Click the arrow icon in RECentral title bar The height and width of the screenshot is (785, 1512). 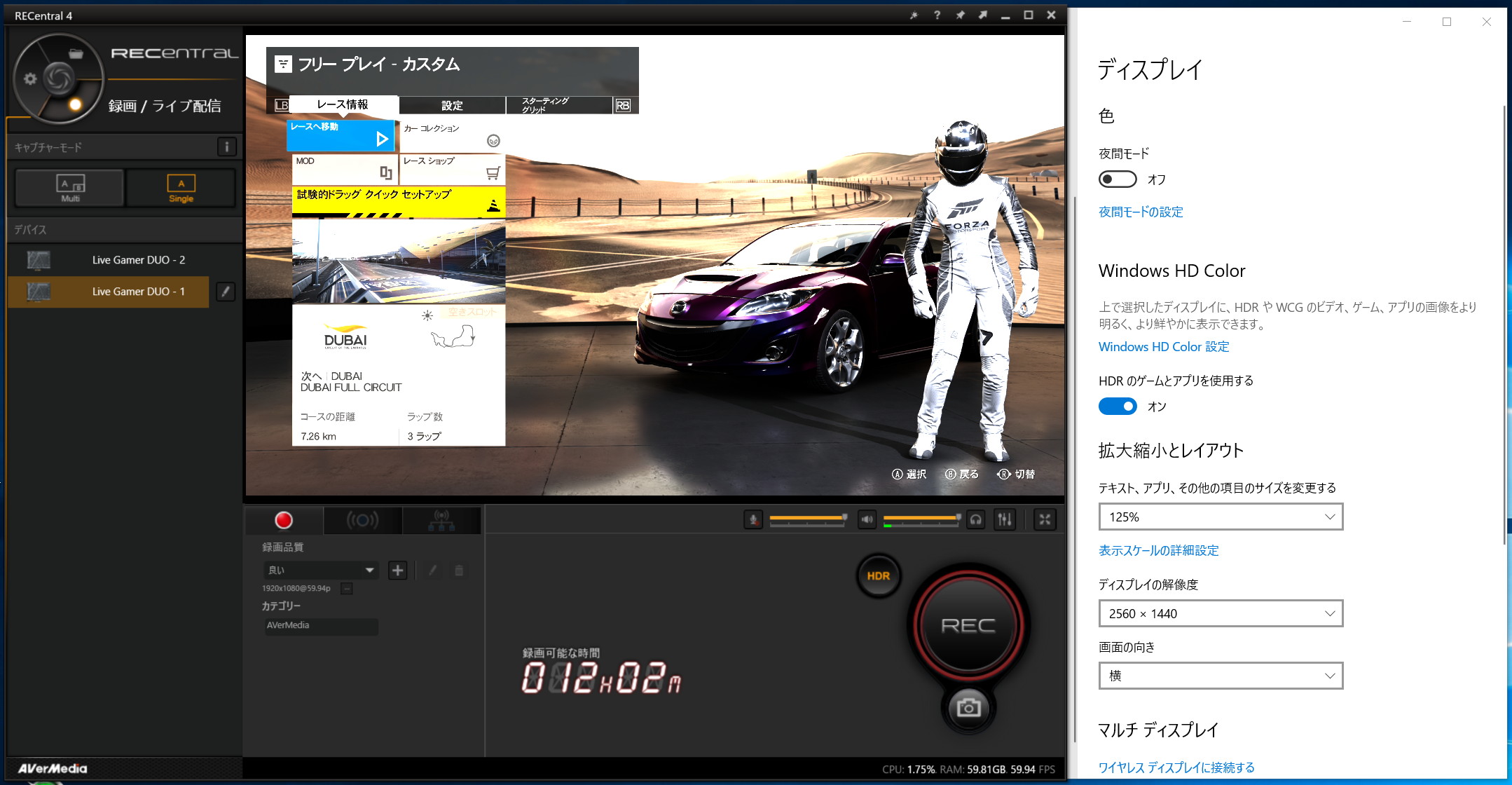pos(982,15)
